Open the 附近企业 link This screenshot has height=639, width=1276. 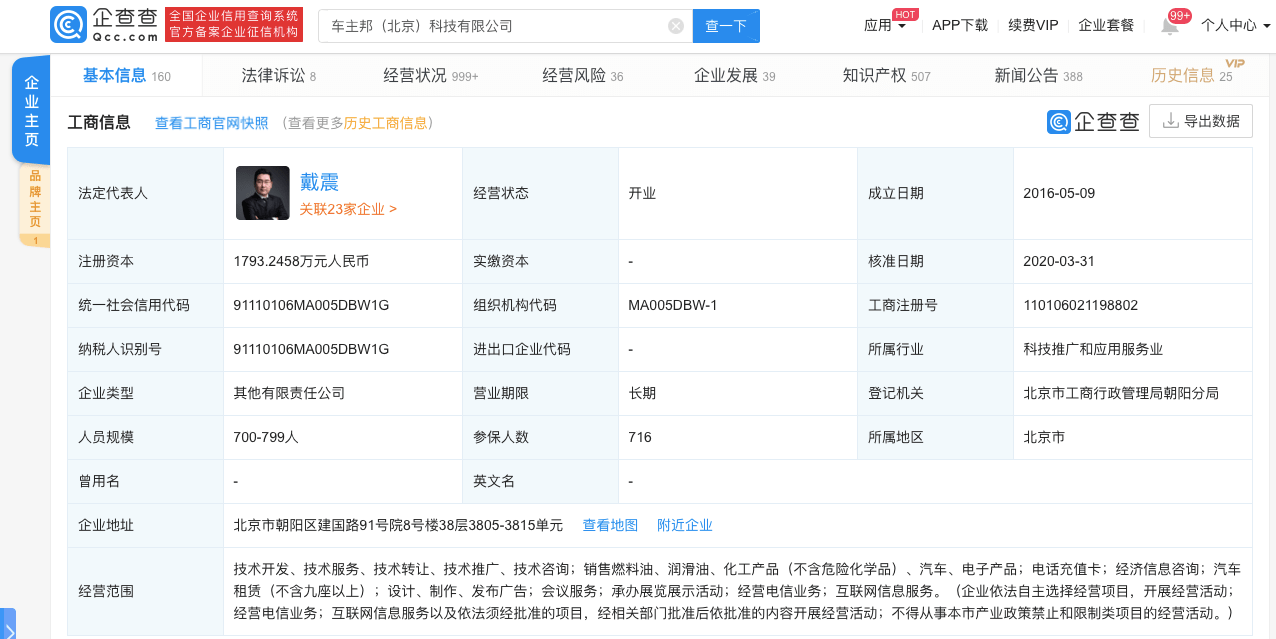point(684,525)
